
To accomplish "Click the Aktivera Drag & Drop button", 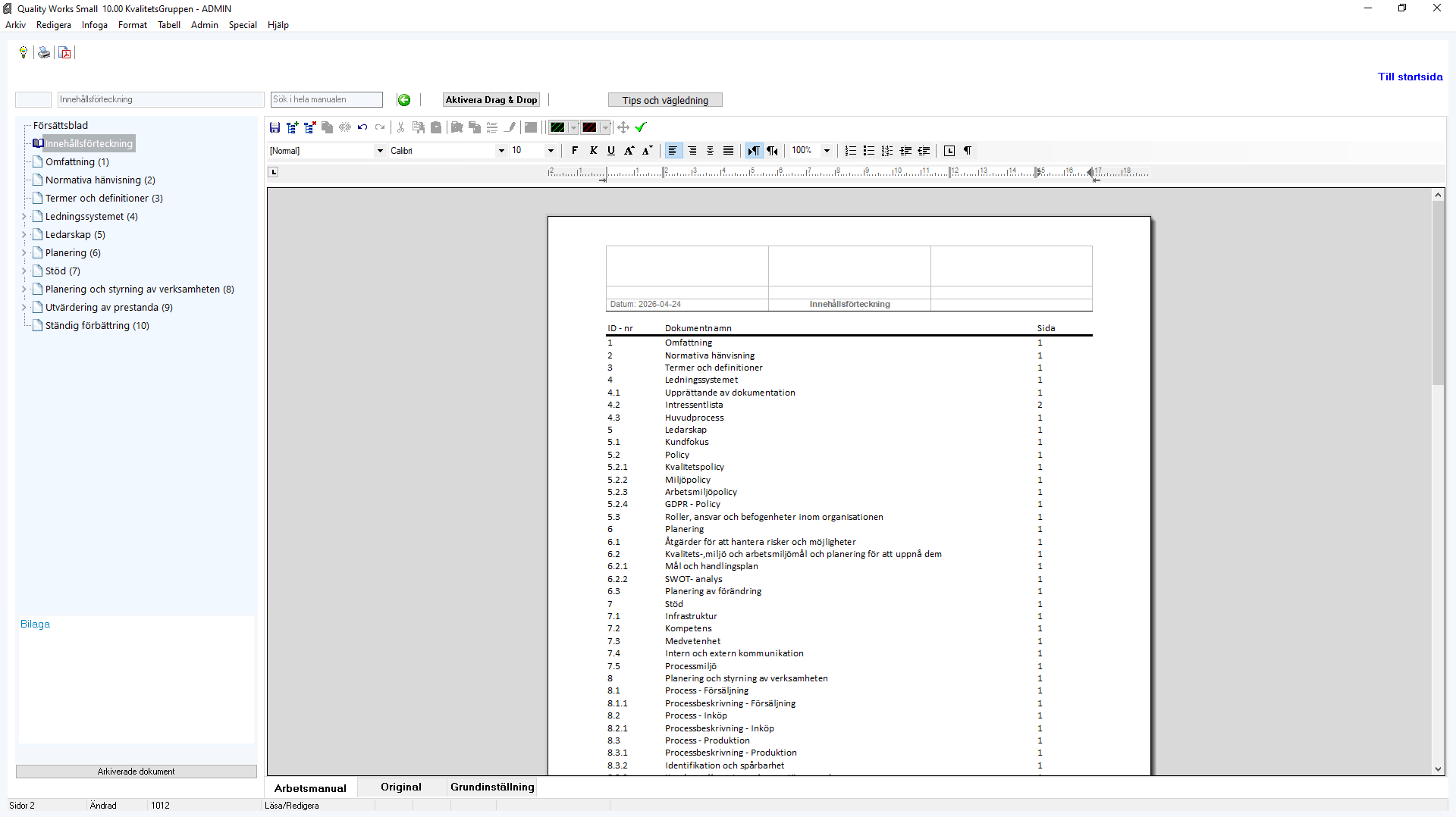I will (x=491, y=100).
